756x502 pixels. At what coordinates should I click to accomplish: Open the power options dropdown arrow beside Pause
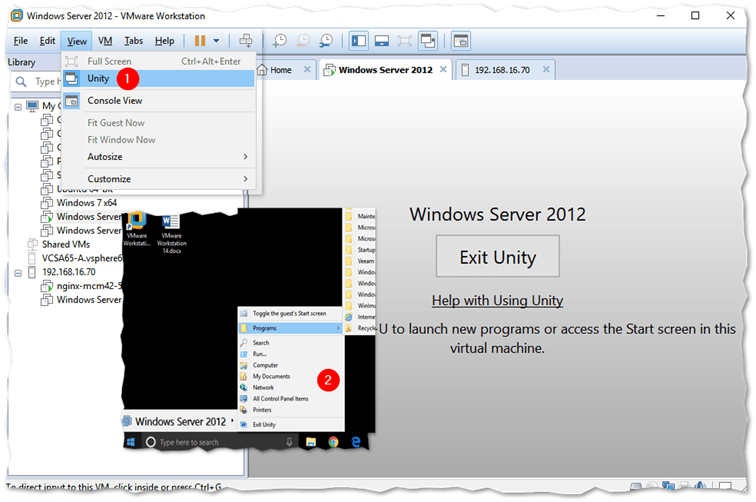[216, 41]
